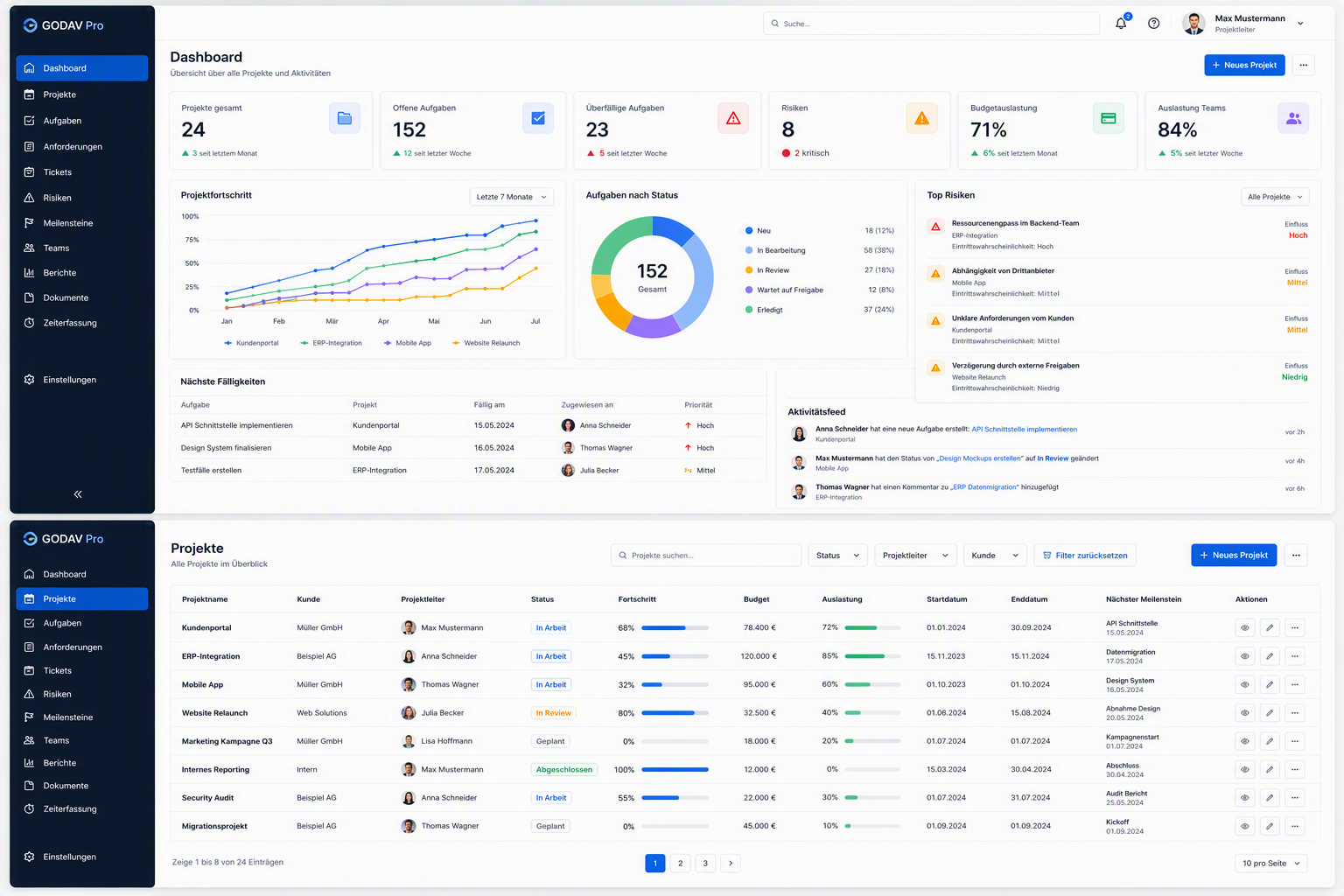Expand the Projektleiter filter dropdown
The width and height of the screenshot is (1344, 896).
click(x=915, y=556)
